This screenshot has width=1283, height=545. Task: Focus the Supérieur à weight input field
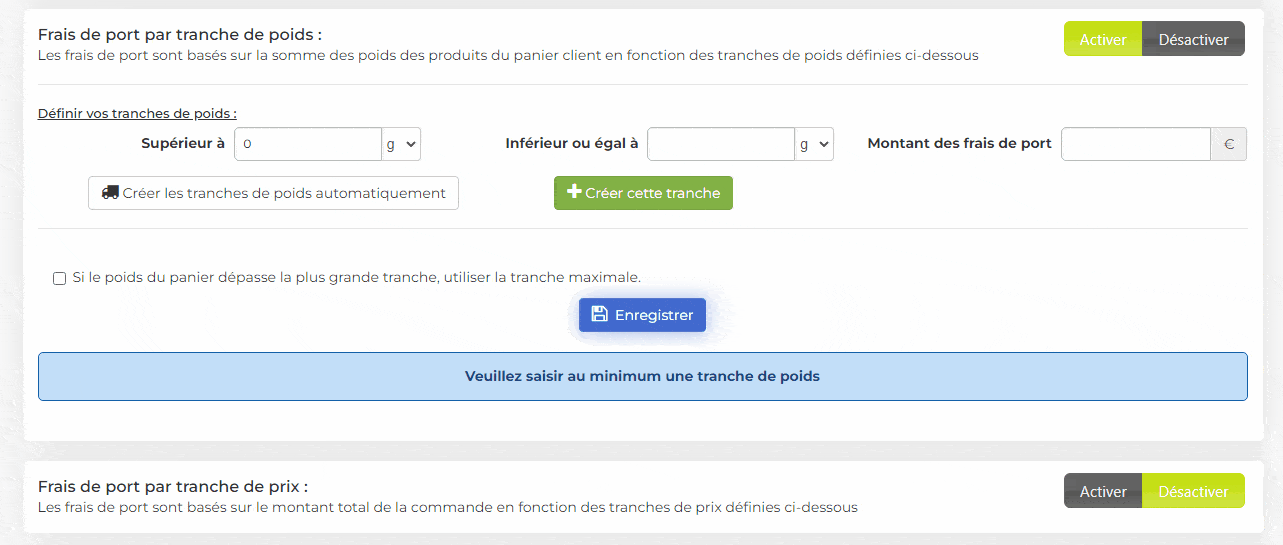308,144
